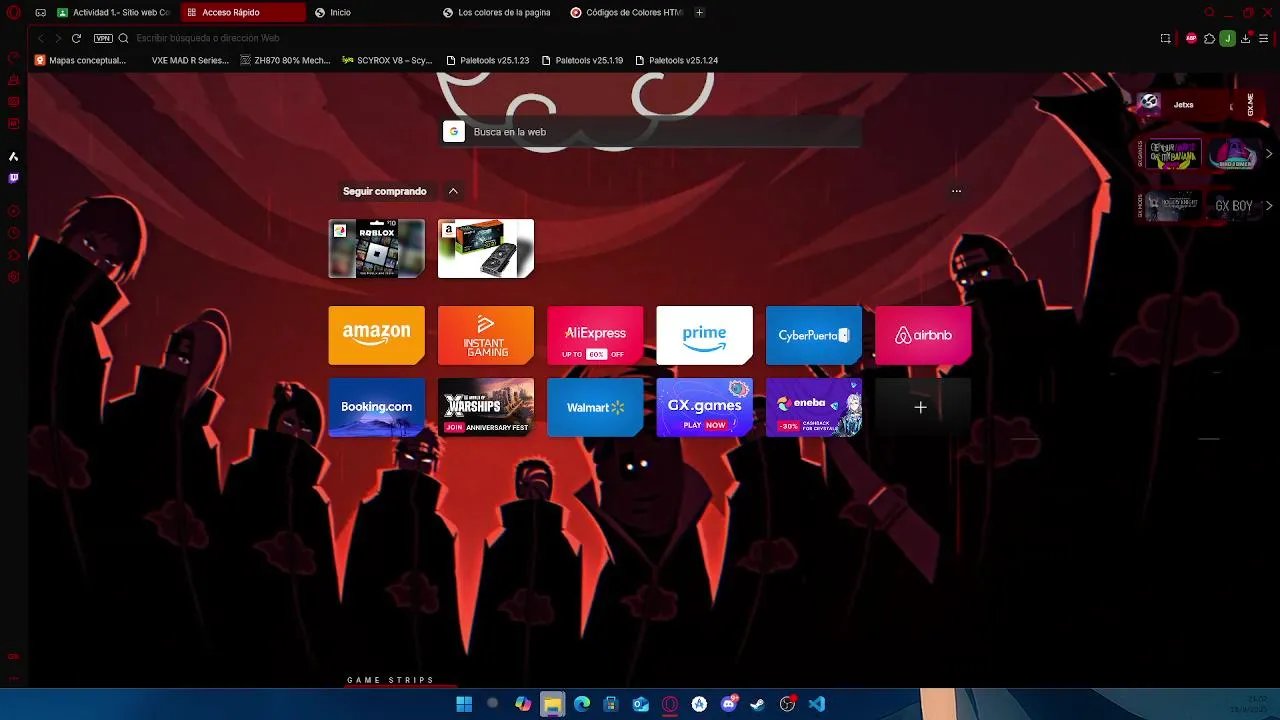Open the graphics card product thumbnail
The width and height of the screenshot is (1280, 720).
(486, 248)
